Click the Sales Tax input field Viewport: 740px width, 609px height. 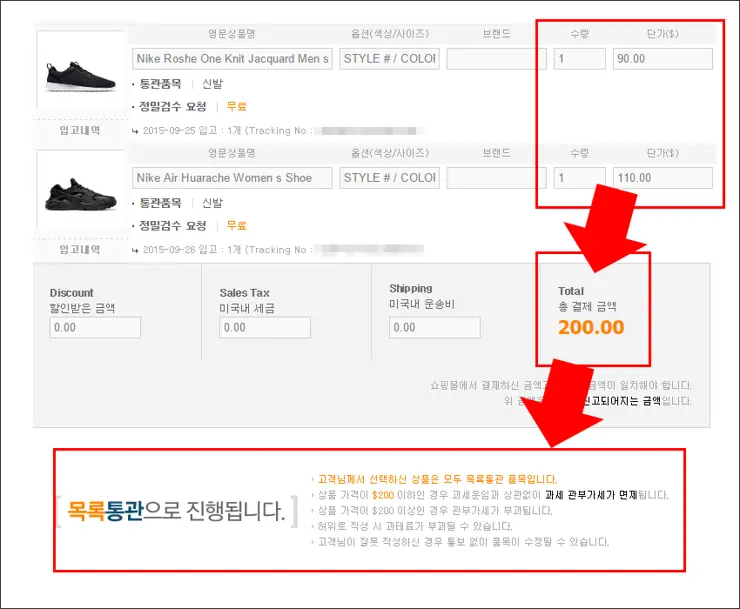tap(265, 327)
